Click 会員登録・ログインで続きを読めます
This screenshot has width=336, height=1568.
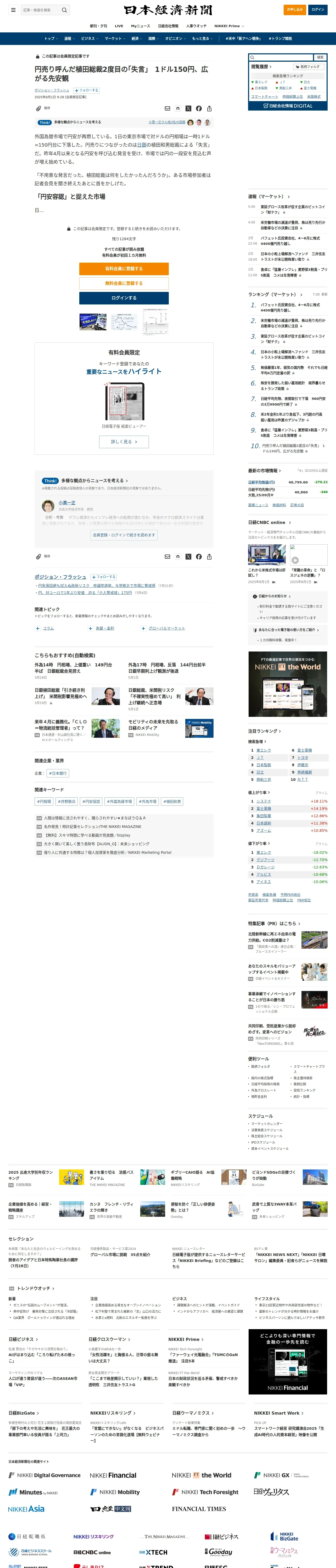point(124,535)
